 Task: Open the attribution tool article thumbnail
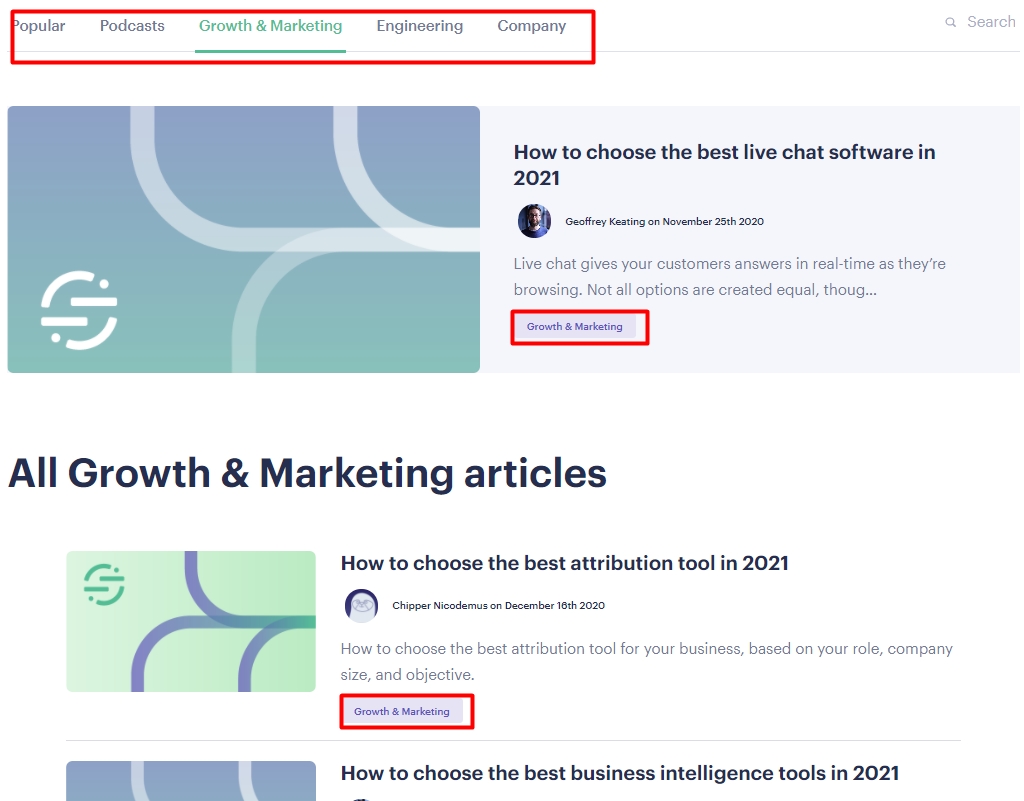pos(191,621)
